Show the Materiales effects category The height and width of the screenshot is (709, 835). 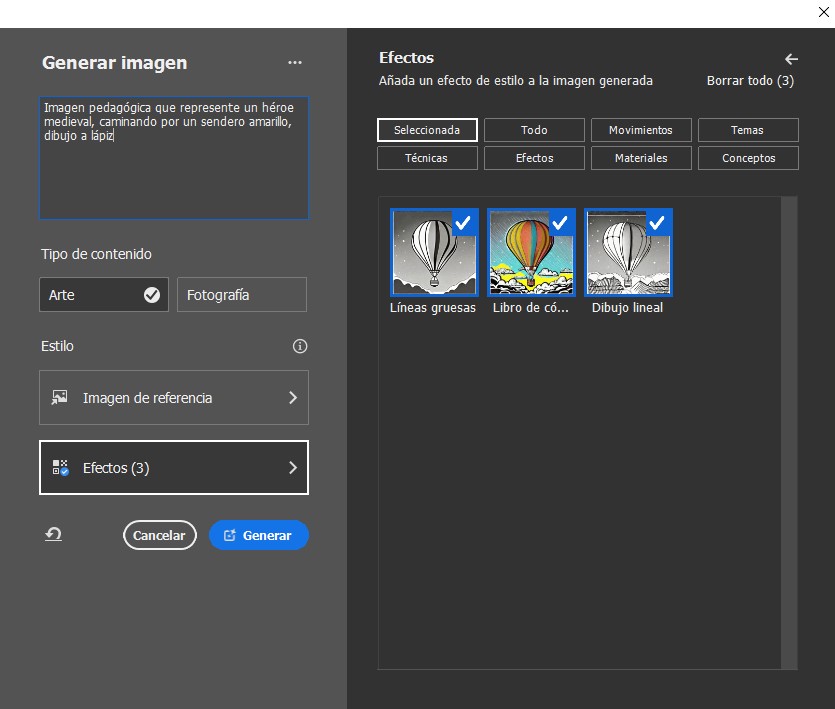640,158
